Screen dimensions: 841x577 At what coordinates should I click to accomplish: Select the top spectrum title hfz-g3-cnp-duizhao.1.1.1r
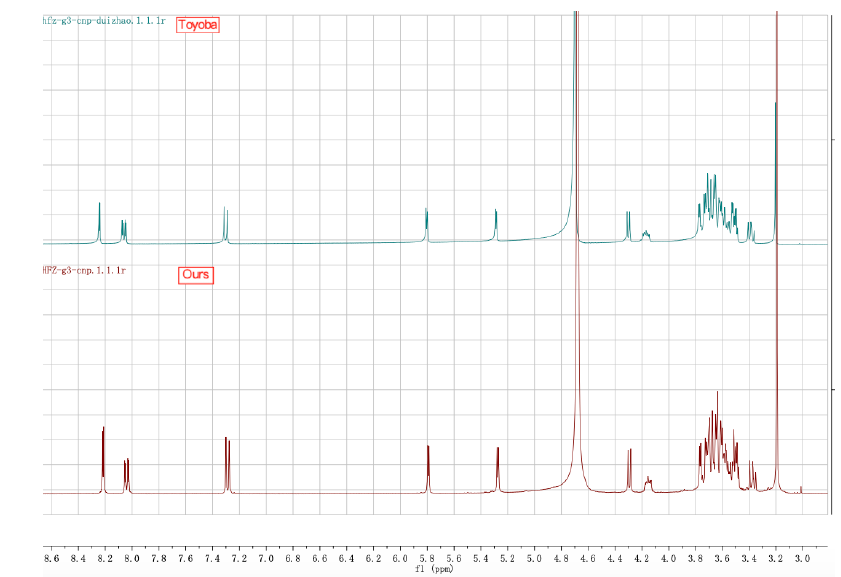pyautogui.click(x=103, y=20)
